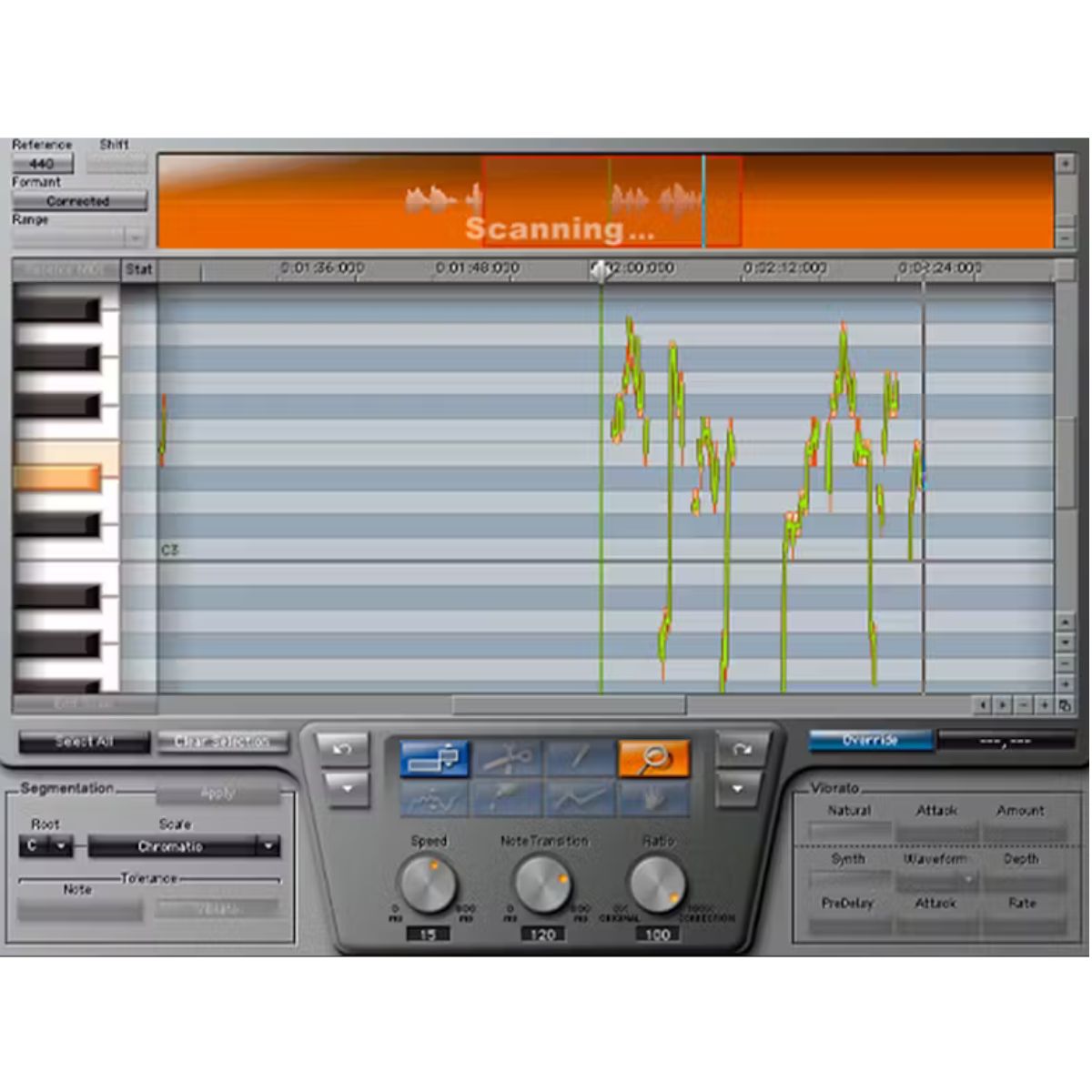Select the pitch slope tool
1092x1092 pixels.
(578, 799)
